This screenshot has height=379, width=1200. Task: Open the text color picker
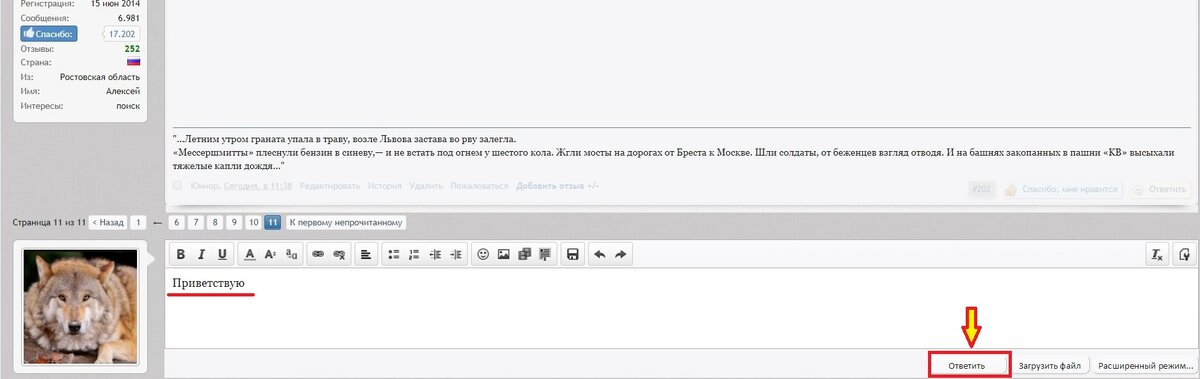tap(250, 255)
